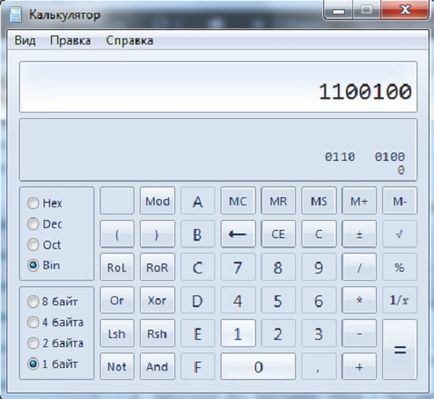This screenshot has height=399, width=434.
Task: Click the digit 8 button
Action: 278,267
